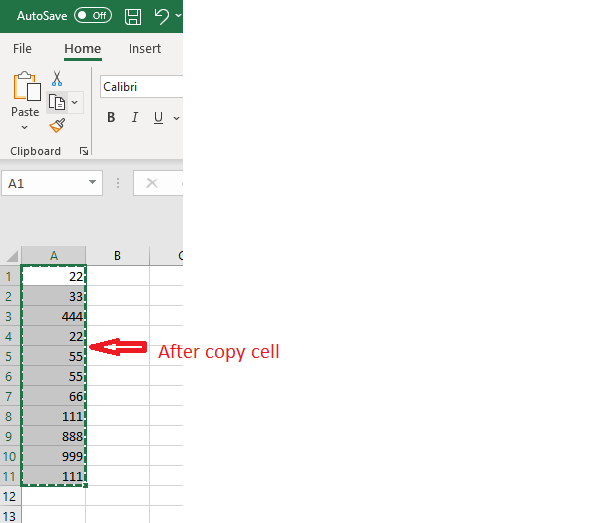Click empty cell A12
Screen dimensions: 601x523
point(54,496)
